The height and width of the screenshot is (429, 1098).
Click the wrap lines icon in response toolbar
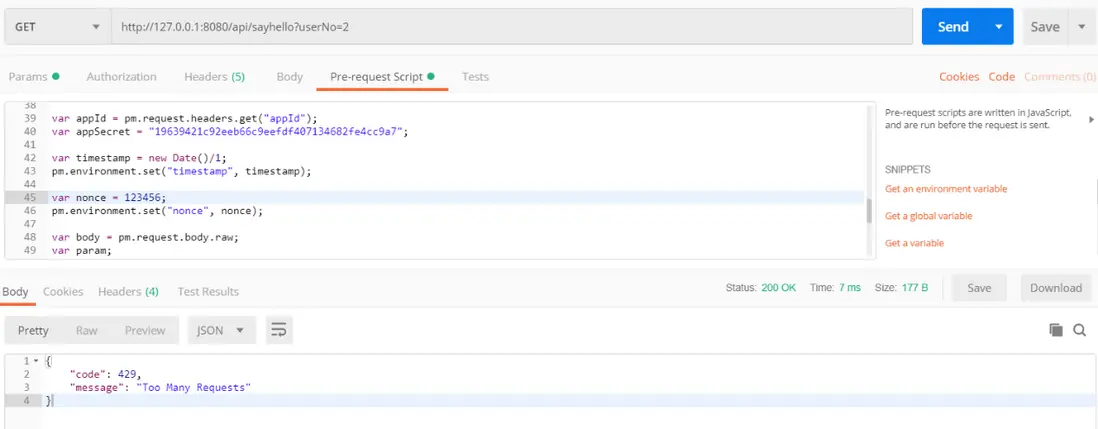[279, 330]
